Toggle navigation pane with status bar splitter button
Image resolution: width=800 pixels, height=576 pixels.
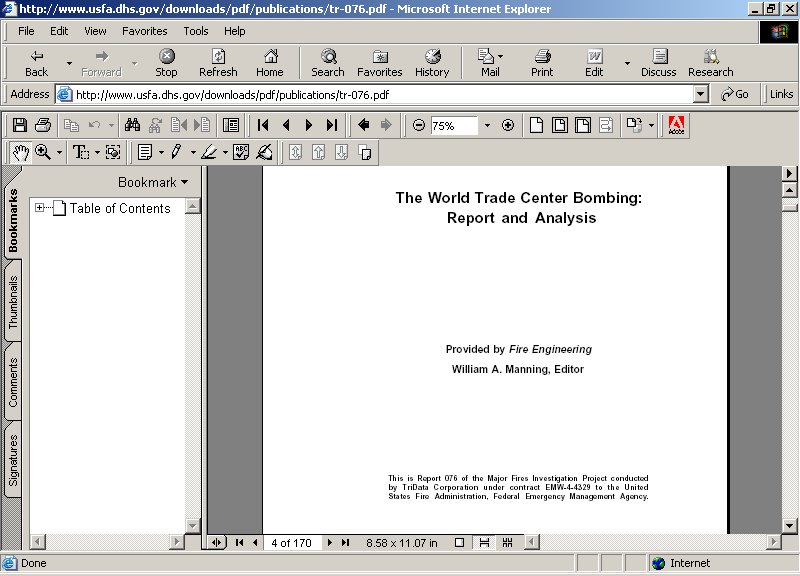pos(217,542)
